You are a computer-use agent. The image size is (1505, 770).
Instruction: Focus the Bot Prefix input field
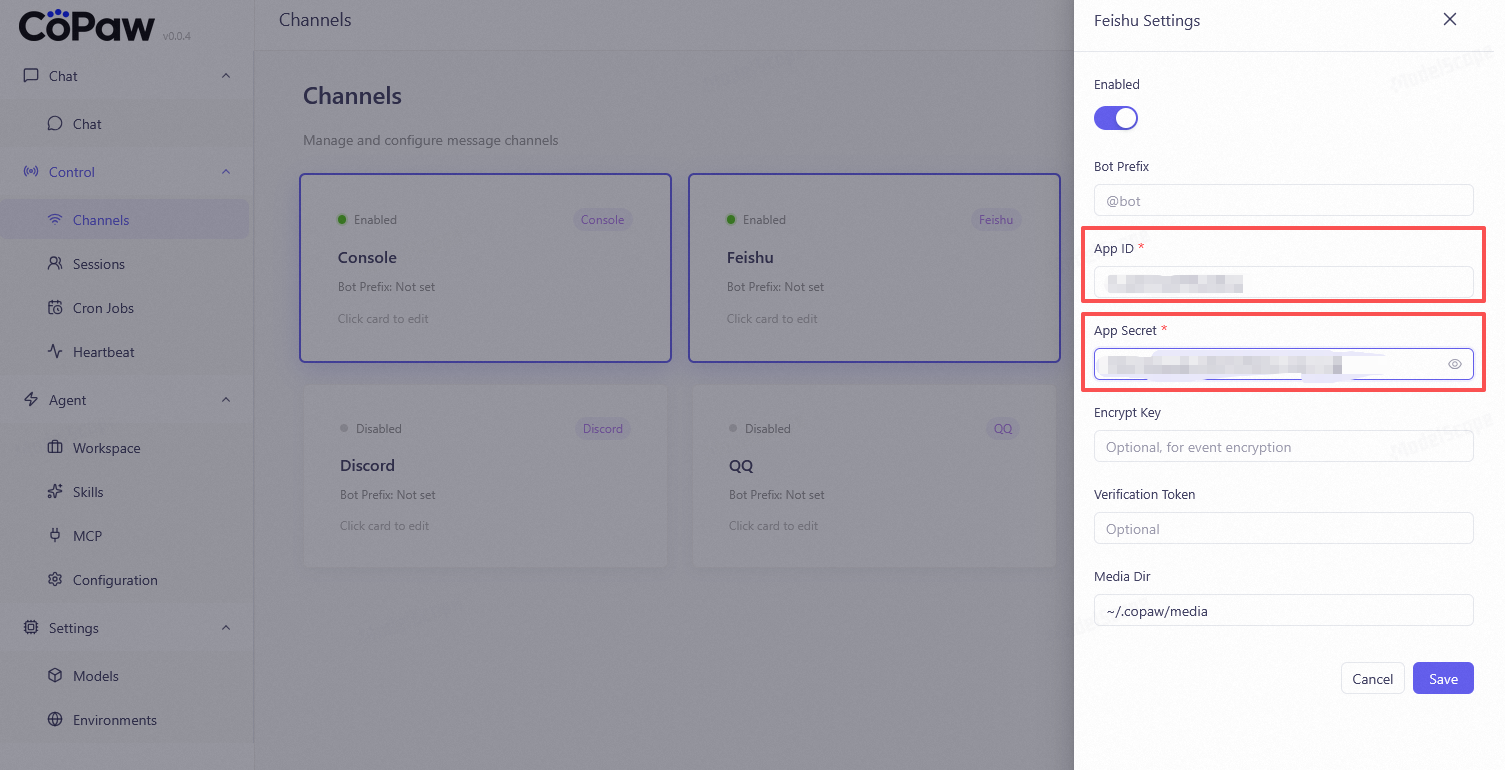[x=1283, y=200]
